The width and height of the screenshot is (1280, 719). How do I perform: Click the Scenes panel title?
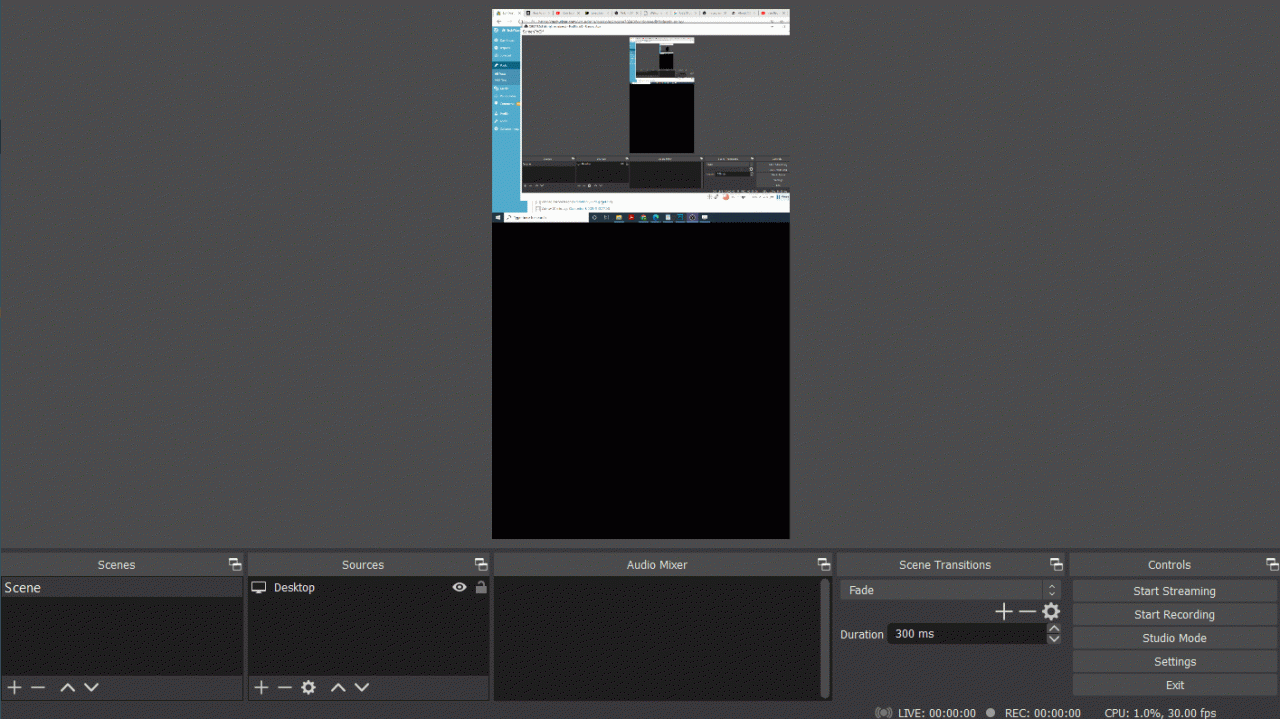116,565
